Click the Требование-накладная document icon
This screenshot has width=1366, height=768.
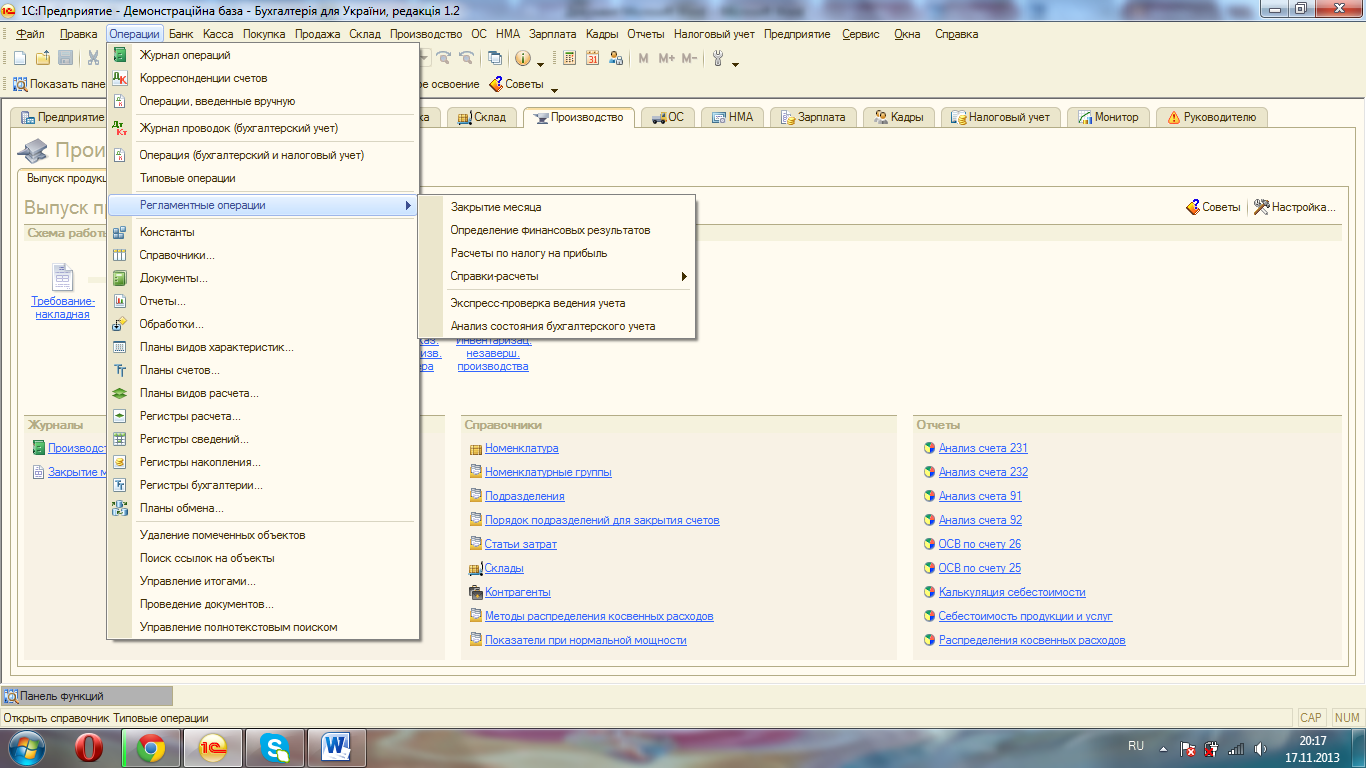click(63, 277)
